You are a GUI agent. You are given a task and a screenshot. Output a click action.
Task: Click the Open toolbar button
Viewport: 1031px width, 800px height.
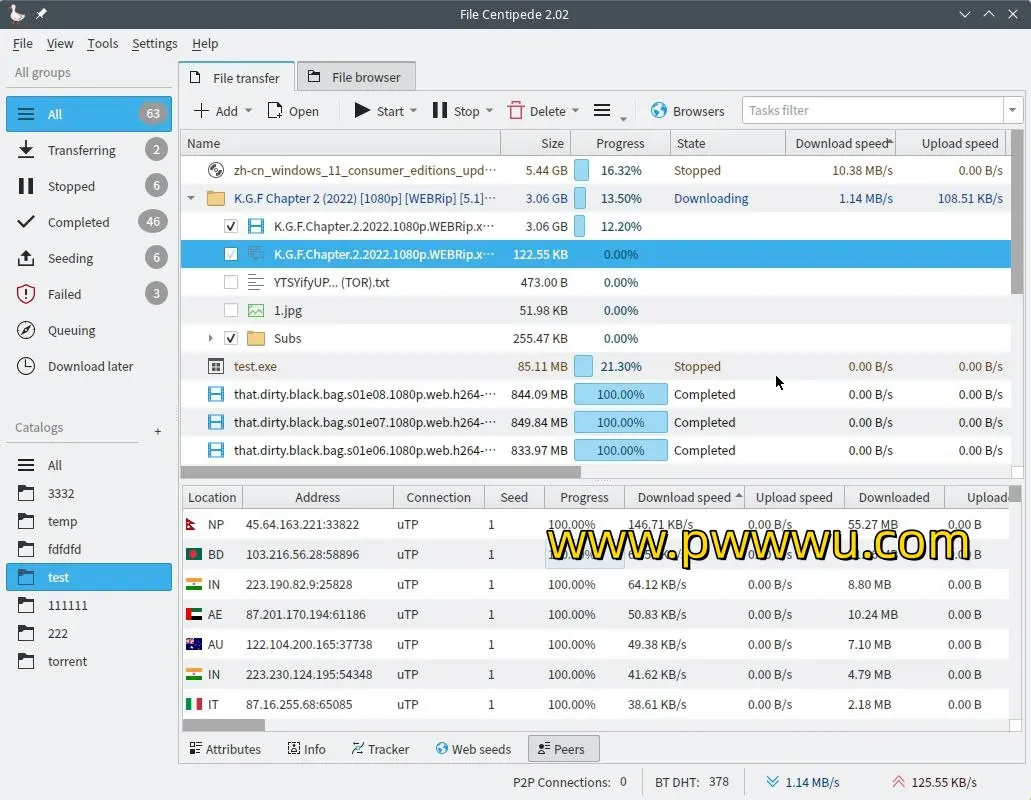tap(293, 111)
